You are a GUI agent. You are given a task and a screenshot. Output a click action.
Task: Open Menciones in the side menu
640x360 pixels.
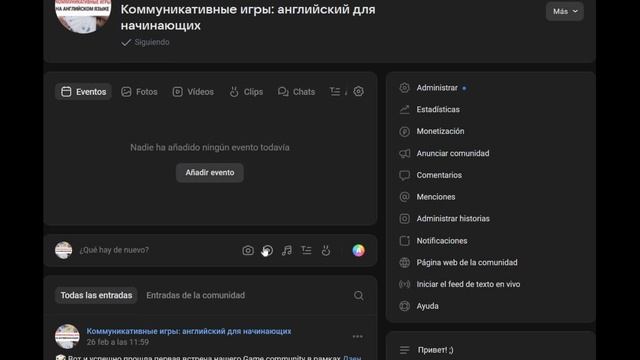[490, 197]
